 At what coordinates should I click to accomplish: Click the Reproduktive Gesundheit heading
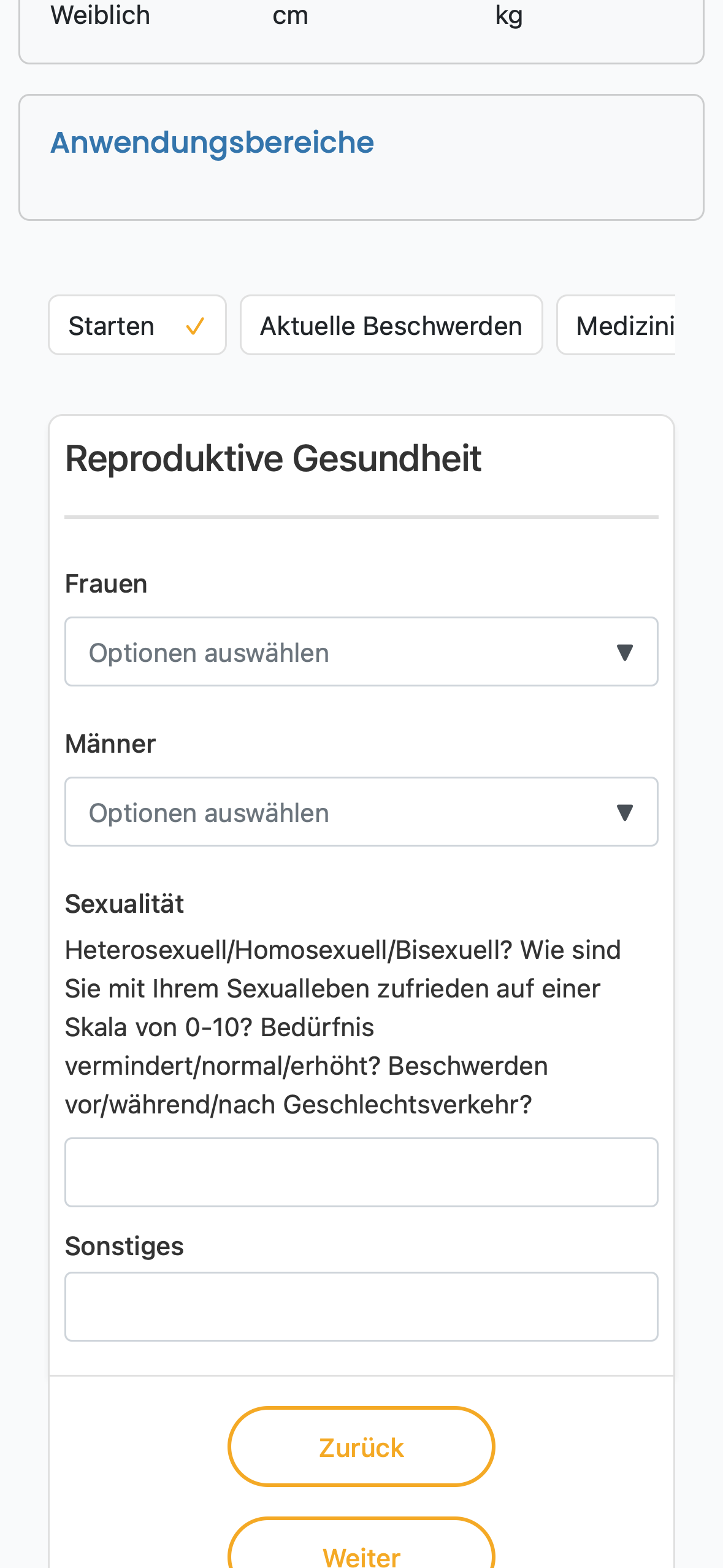[x=274, y=458]
